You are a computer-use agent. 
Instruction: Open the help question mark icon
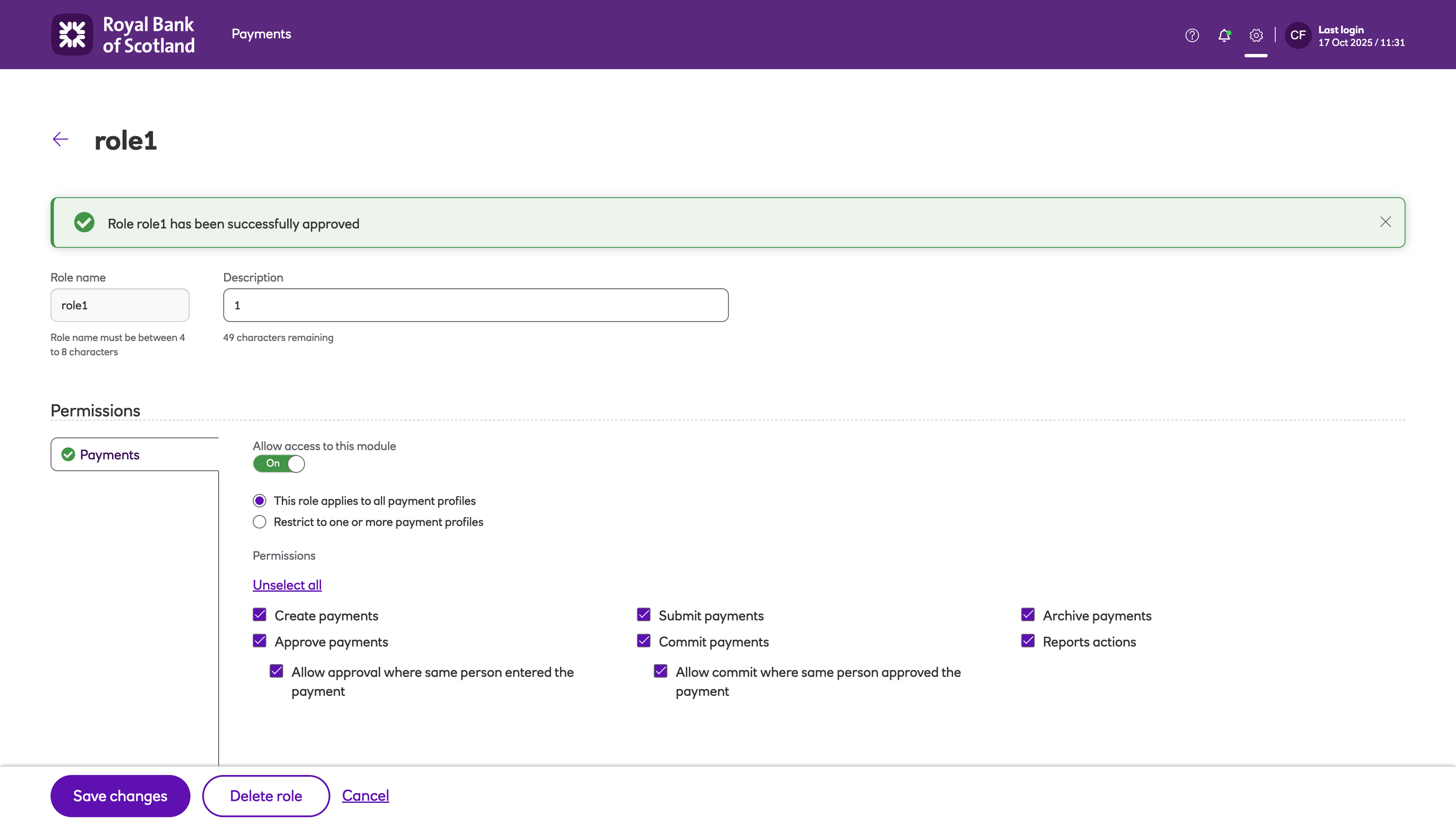1192,35
